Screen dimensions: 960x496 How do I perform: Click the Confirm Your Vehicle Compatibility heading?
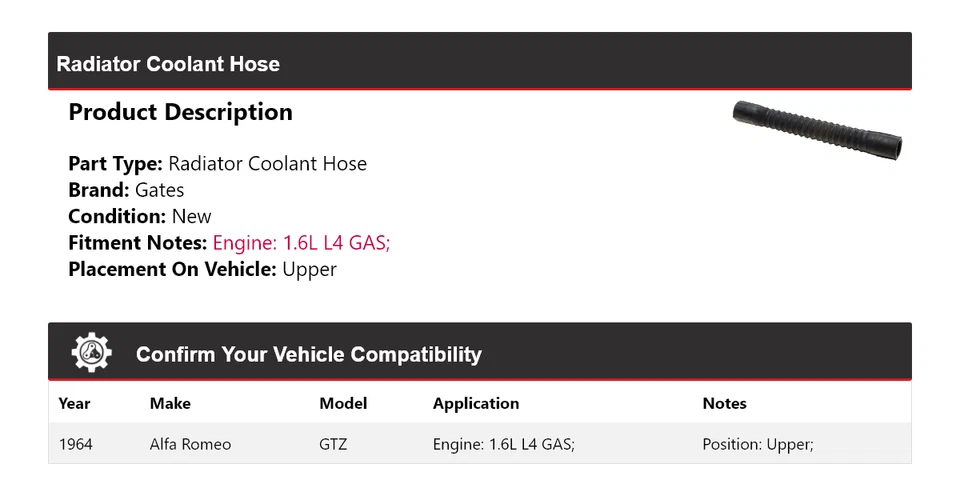click(x=308, y=354)
